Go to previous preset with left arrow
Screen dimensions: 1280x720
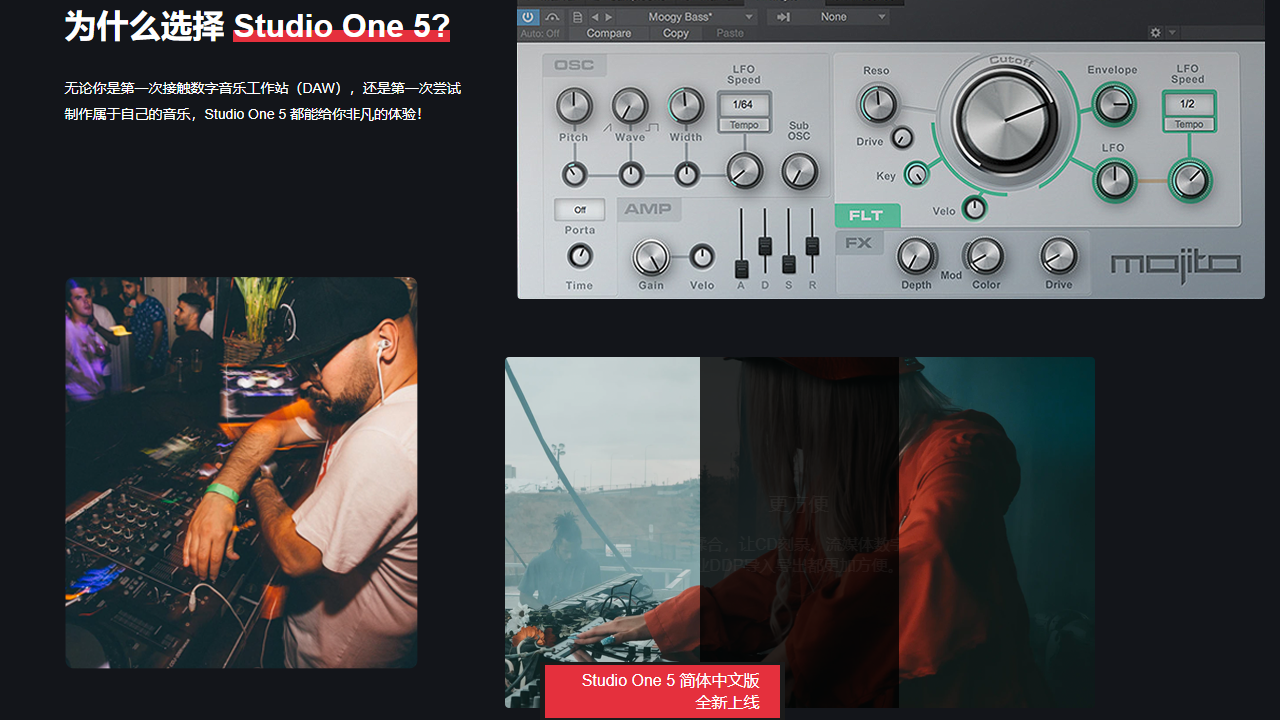tap(595, 16)
